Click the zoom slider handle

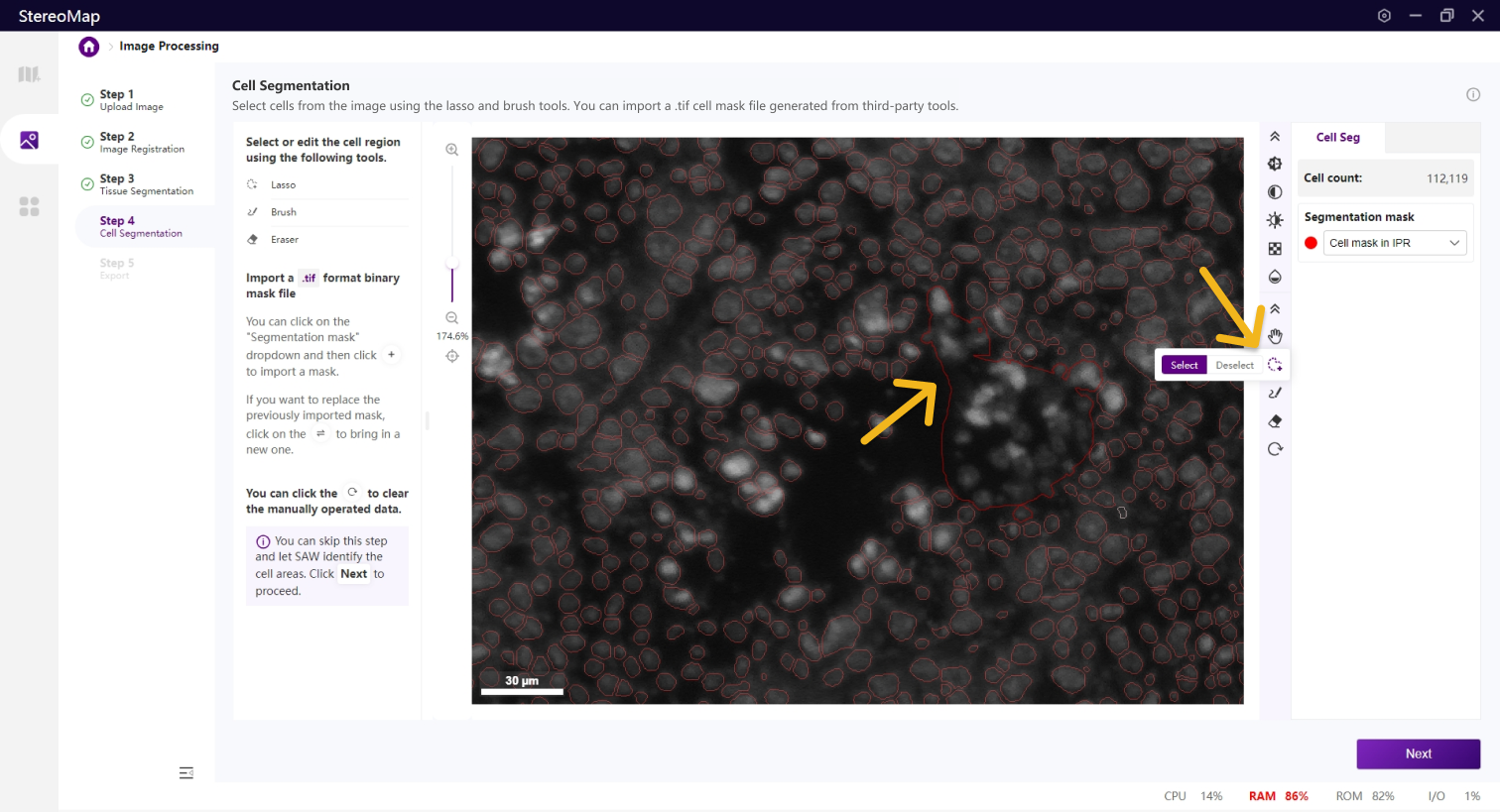click(452, 265)
